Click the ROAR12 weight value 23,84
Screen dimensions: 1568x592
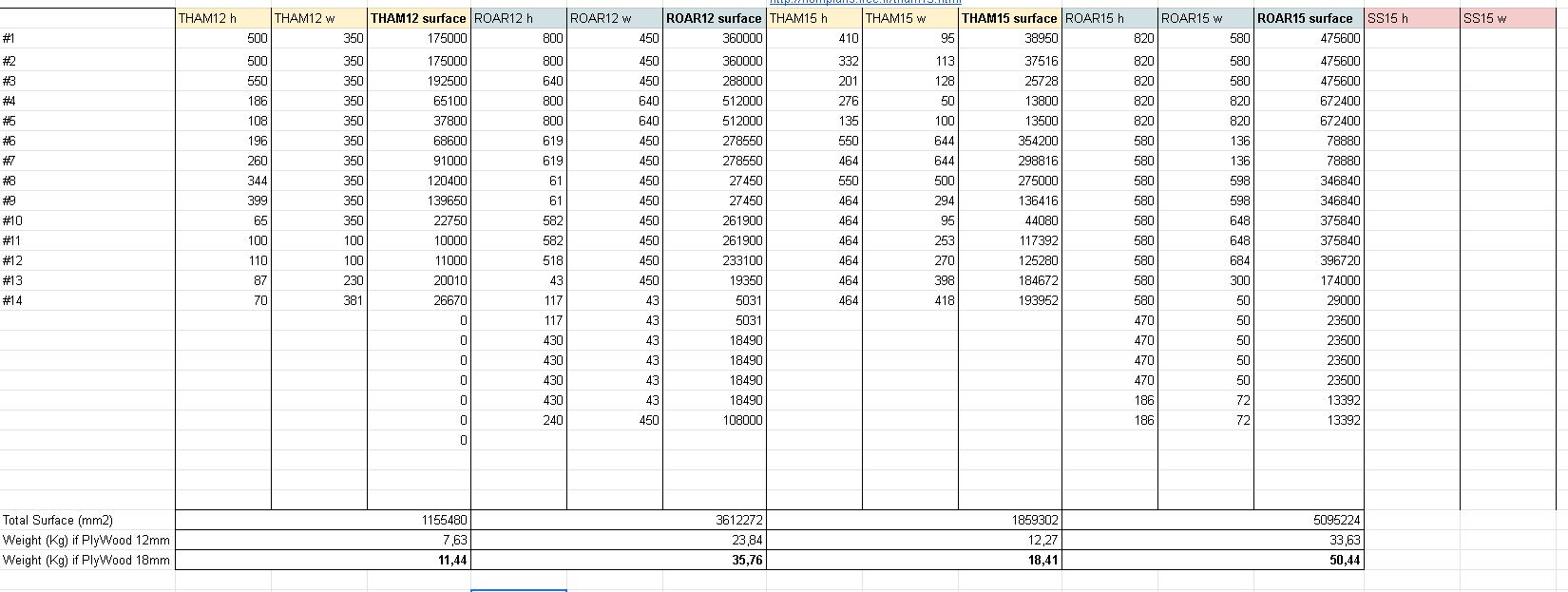[x=746, y=540]
